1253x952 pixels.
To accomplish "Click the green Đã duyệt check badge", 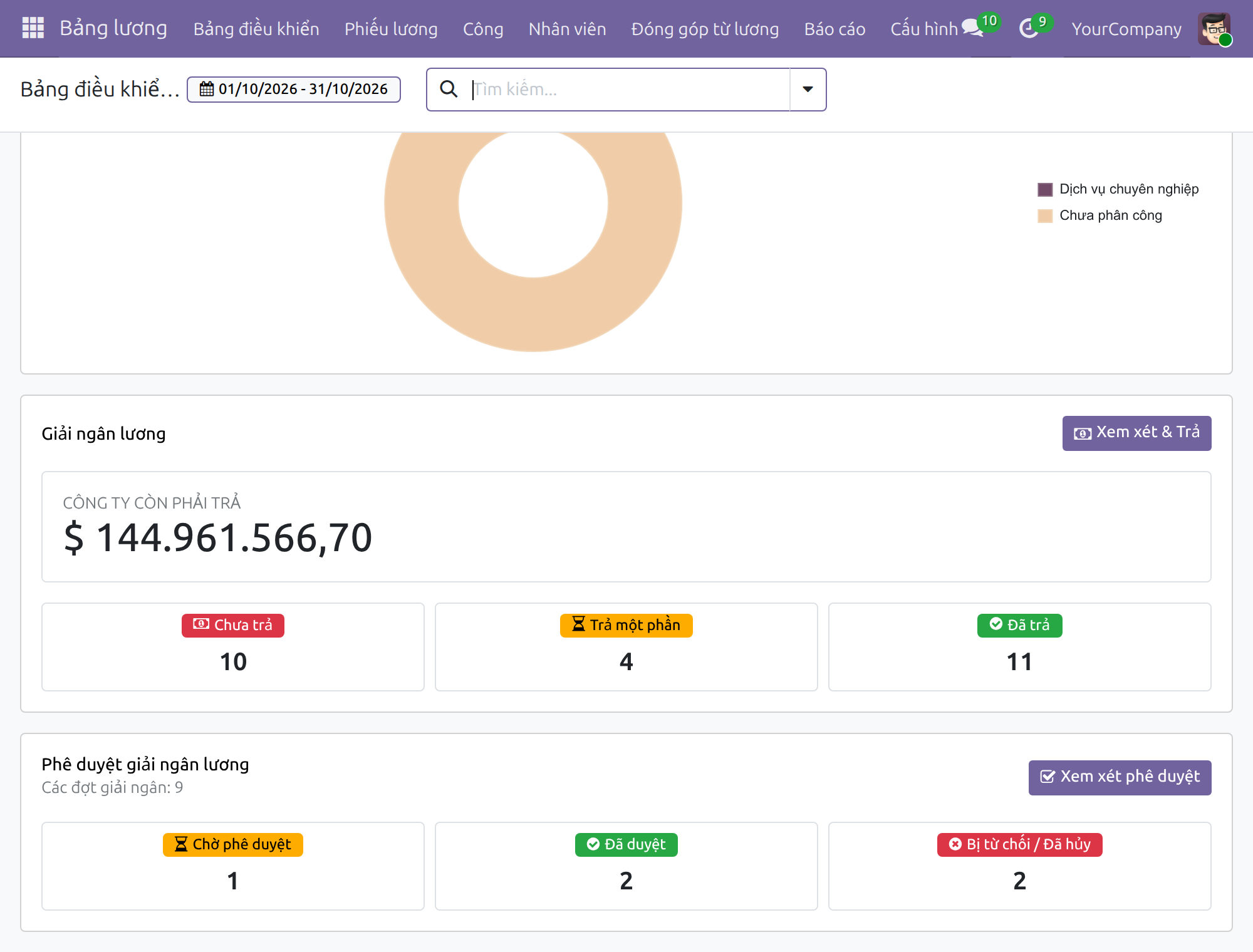I will point(626,844).
